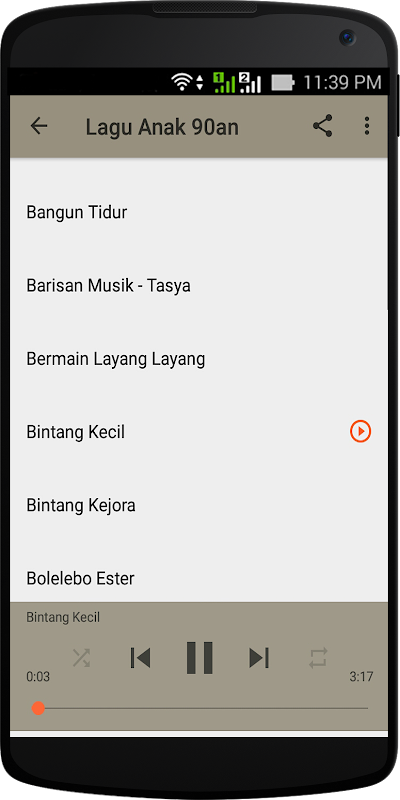Tap the Wi-Fi status icon
The image size is (400, 800).
tap(182, 82)
